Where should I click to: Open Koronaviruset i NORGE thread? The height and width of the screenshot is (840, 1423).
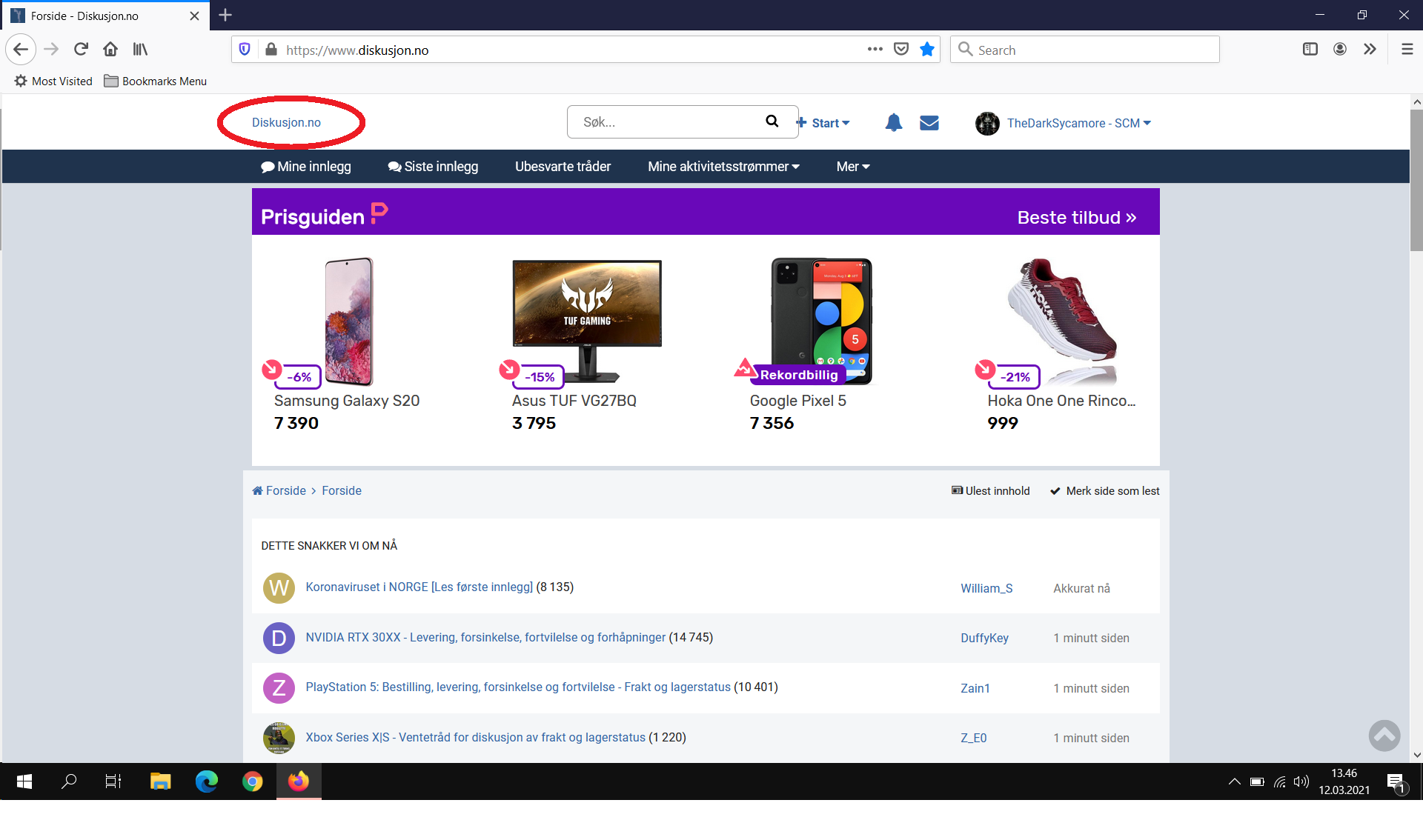coord(419,587)
